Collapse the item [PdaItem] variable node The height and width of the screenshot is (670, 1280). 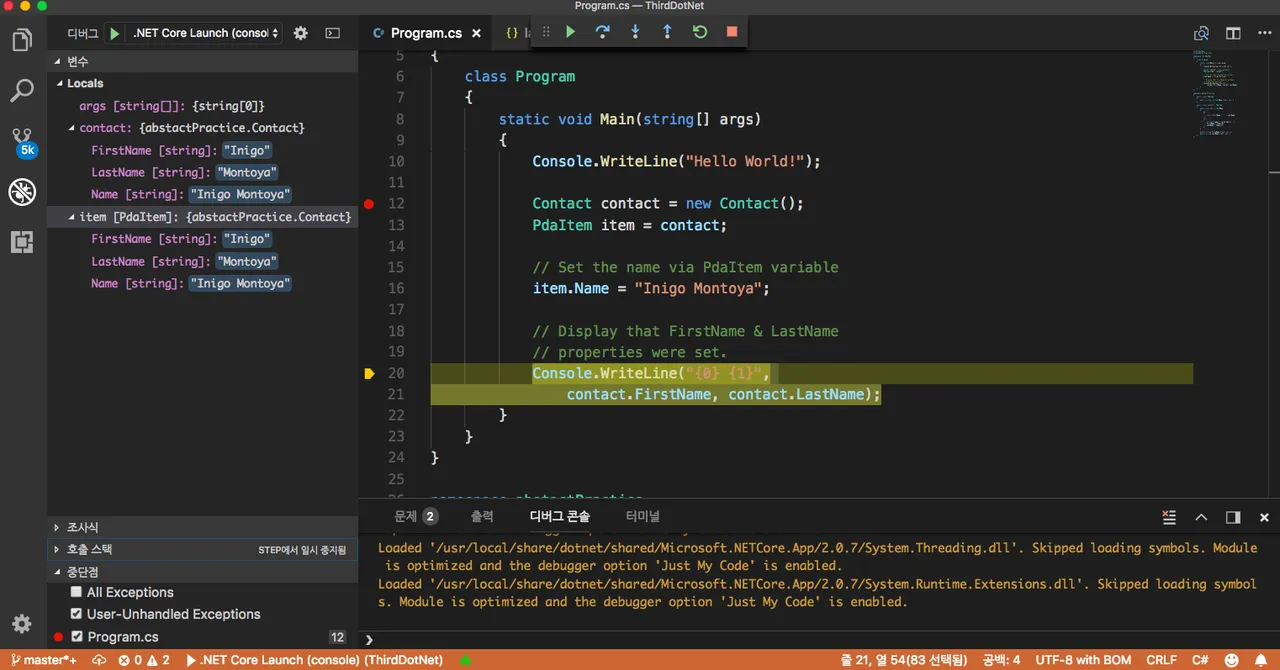click(x=72, y=217)
